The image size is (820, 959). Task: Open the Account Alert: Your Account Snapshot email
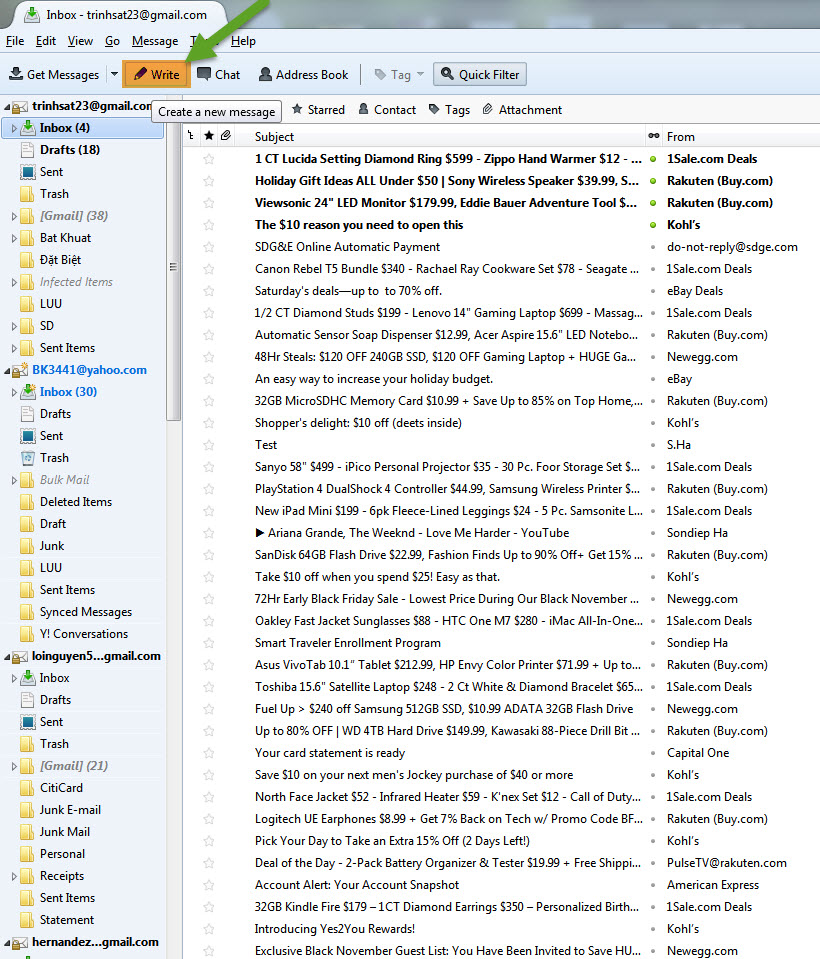(356, 885)
